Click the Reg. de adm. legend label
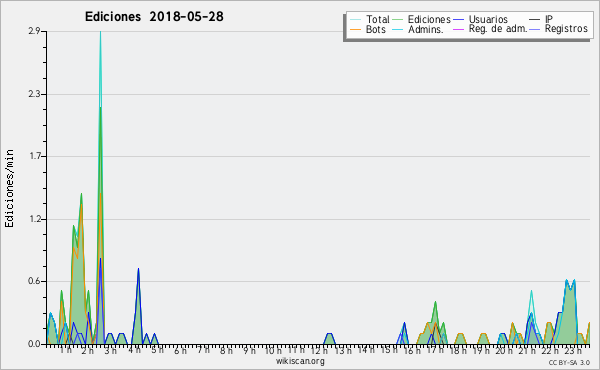The image size is (600, 370). pyautogui.click(x=497, y=29)
